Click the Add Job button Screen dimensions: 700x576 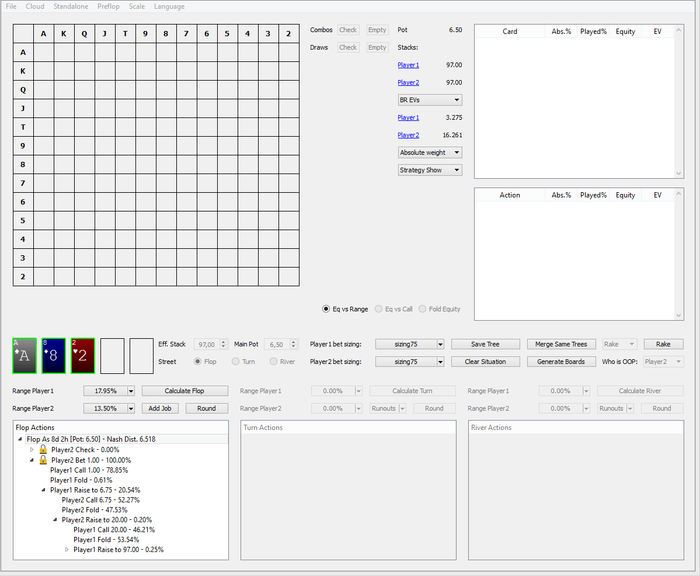coord(160,409)
